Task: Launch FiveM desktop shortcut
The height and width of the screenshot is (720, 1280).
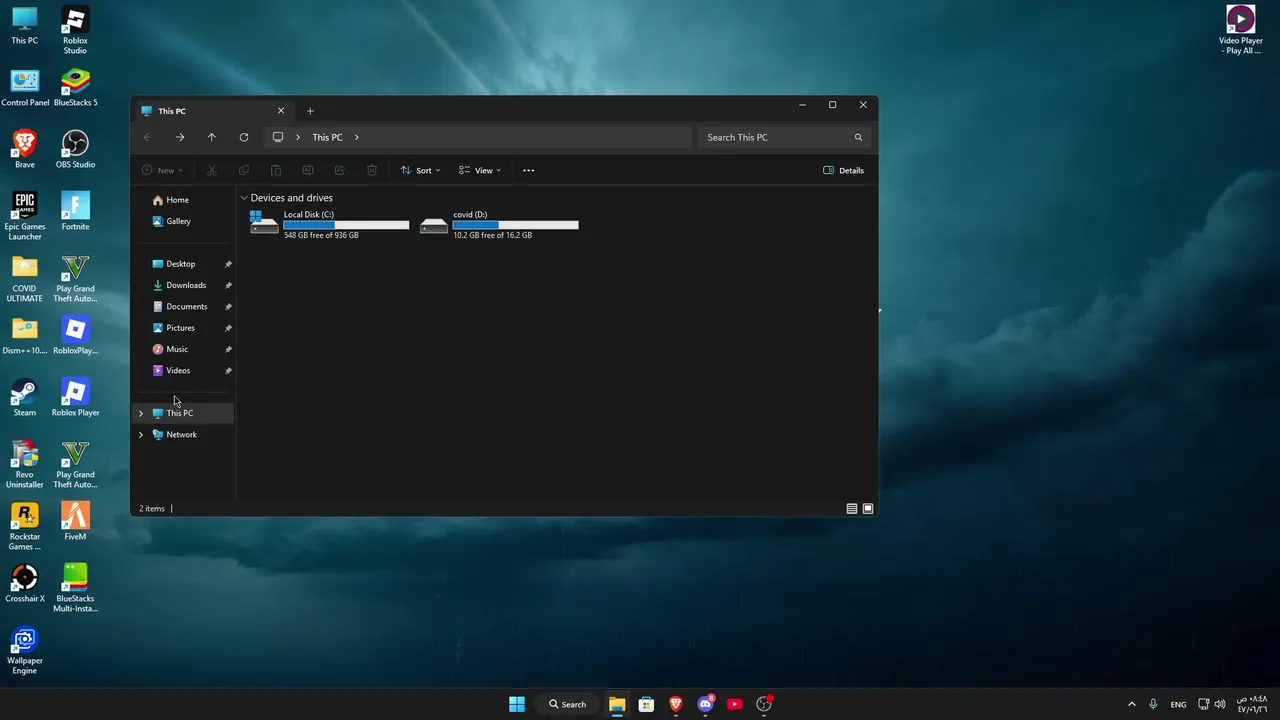Action: tap(75, 522)
